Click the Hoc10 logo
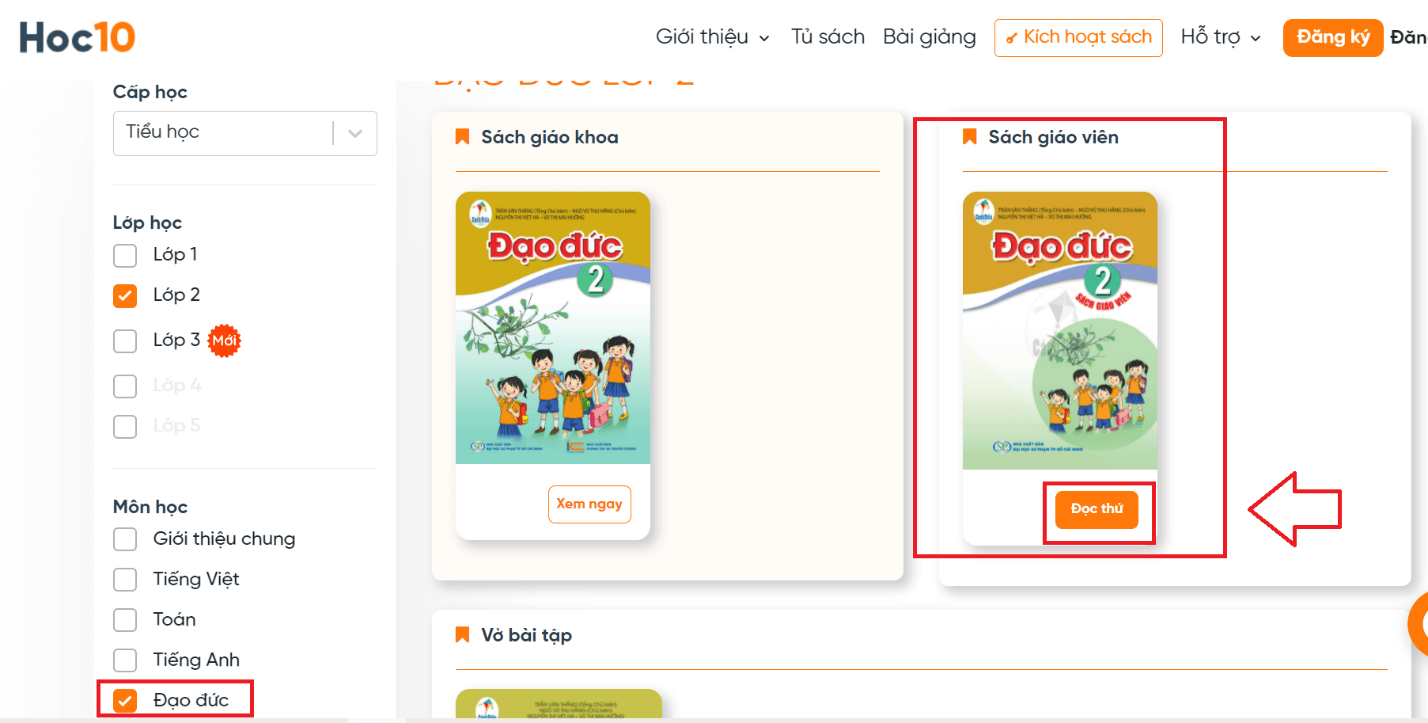Image resolution: width=1428 pixels, height=723 pixels. [77, 38]
